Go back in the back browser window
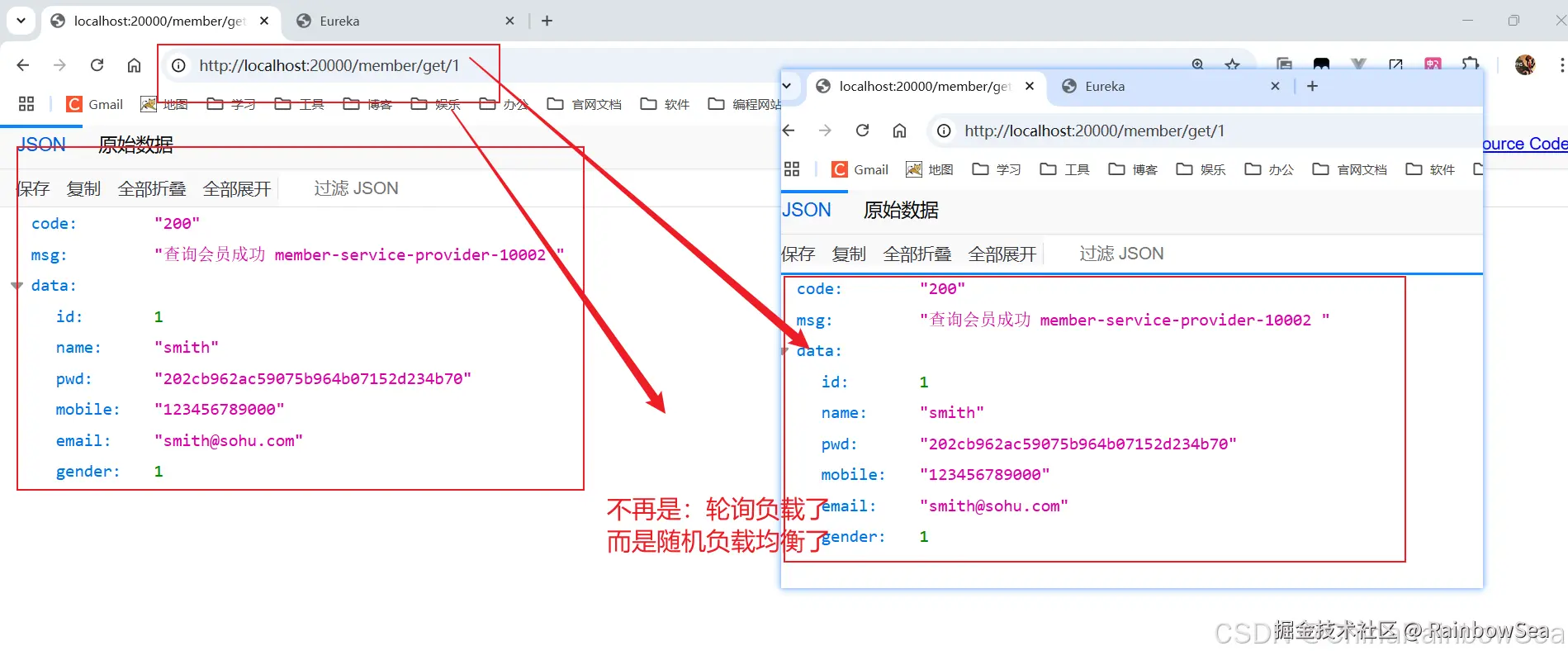Image resolution: width=1568 pixels, height=660 pixels. 23,65
